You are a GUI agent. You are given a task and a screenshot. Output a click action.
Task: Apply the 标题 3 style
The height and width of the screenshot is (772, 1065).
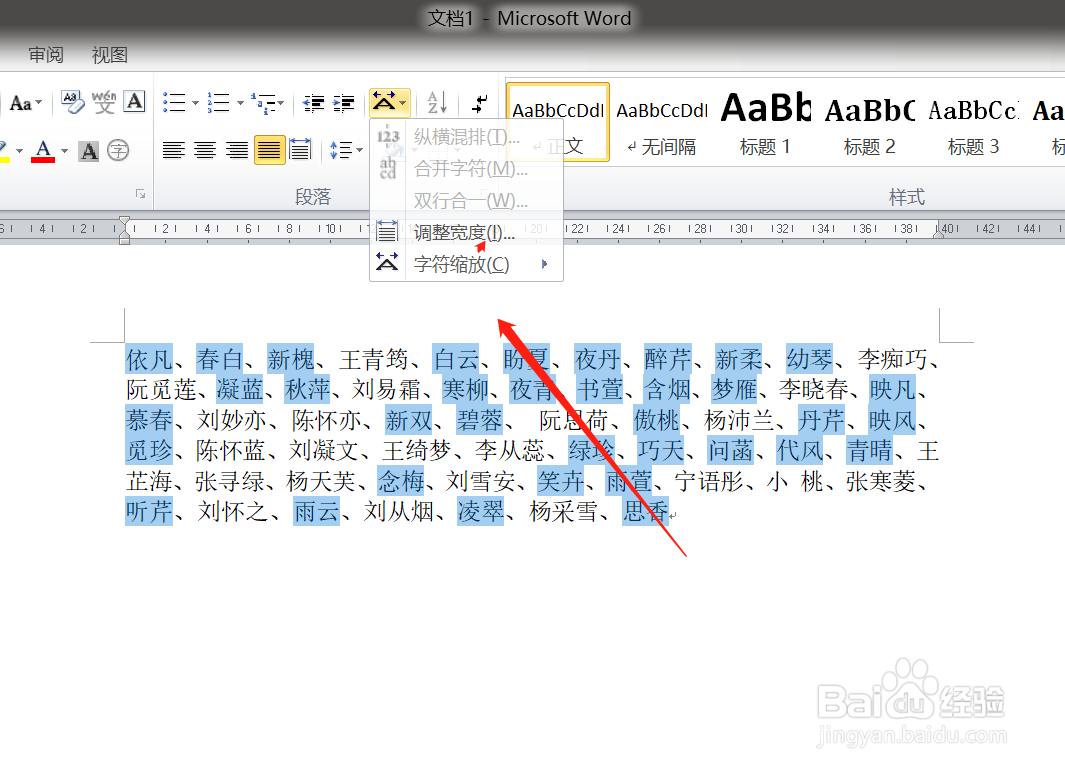(973, 122)
